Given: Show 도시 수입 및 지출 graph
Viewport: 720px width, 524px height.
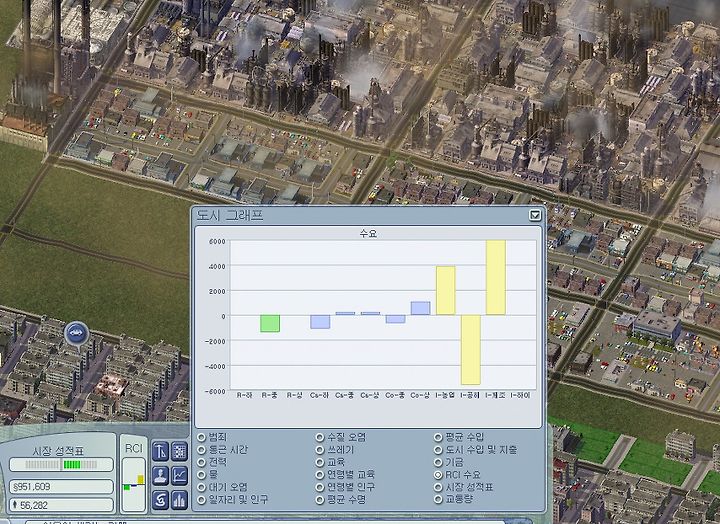Looking at the screenshot, I should click(438, 450).
